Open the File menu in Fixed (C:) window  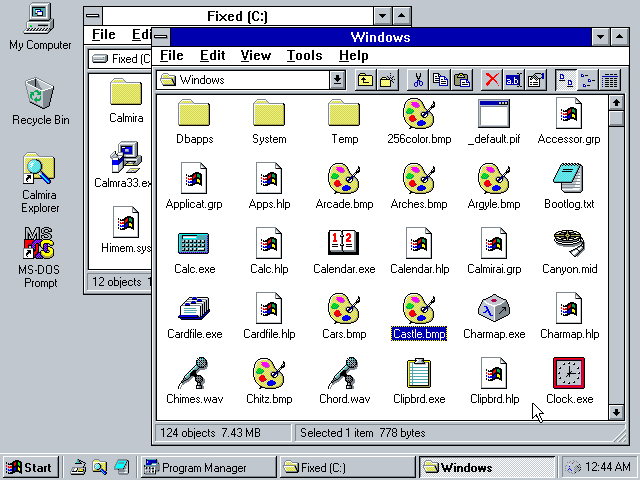pos(104,35)
